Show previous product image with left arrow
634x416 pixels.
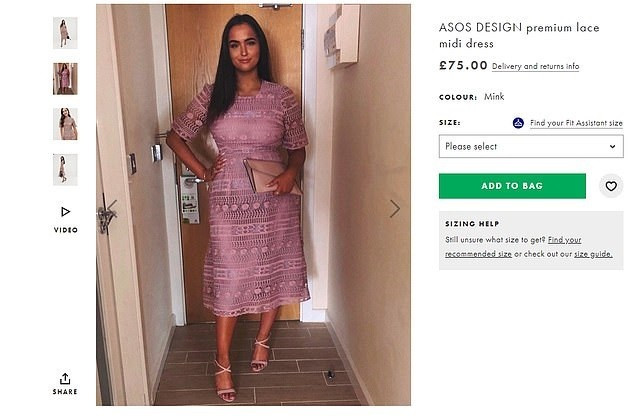(111, 208)
